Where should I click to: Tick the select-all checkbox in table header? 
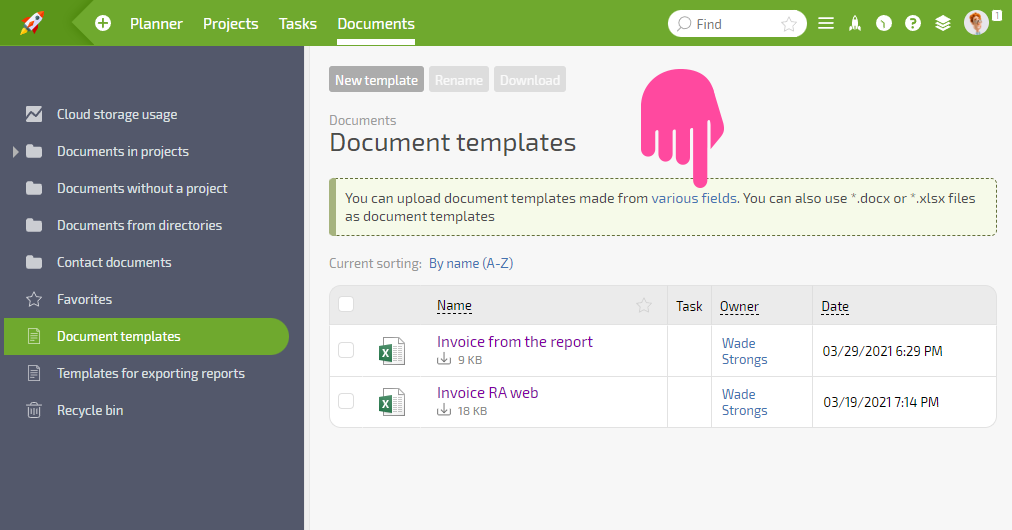point(346,304)
